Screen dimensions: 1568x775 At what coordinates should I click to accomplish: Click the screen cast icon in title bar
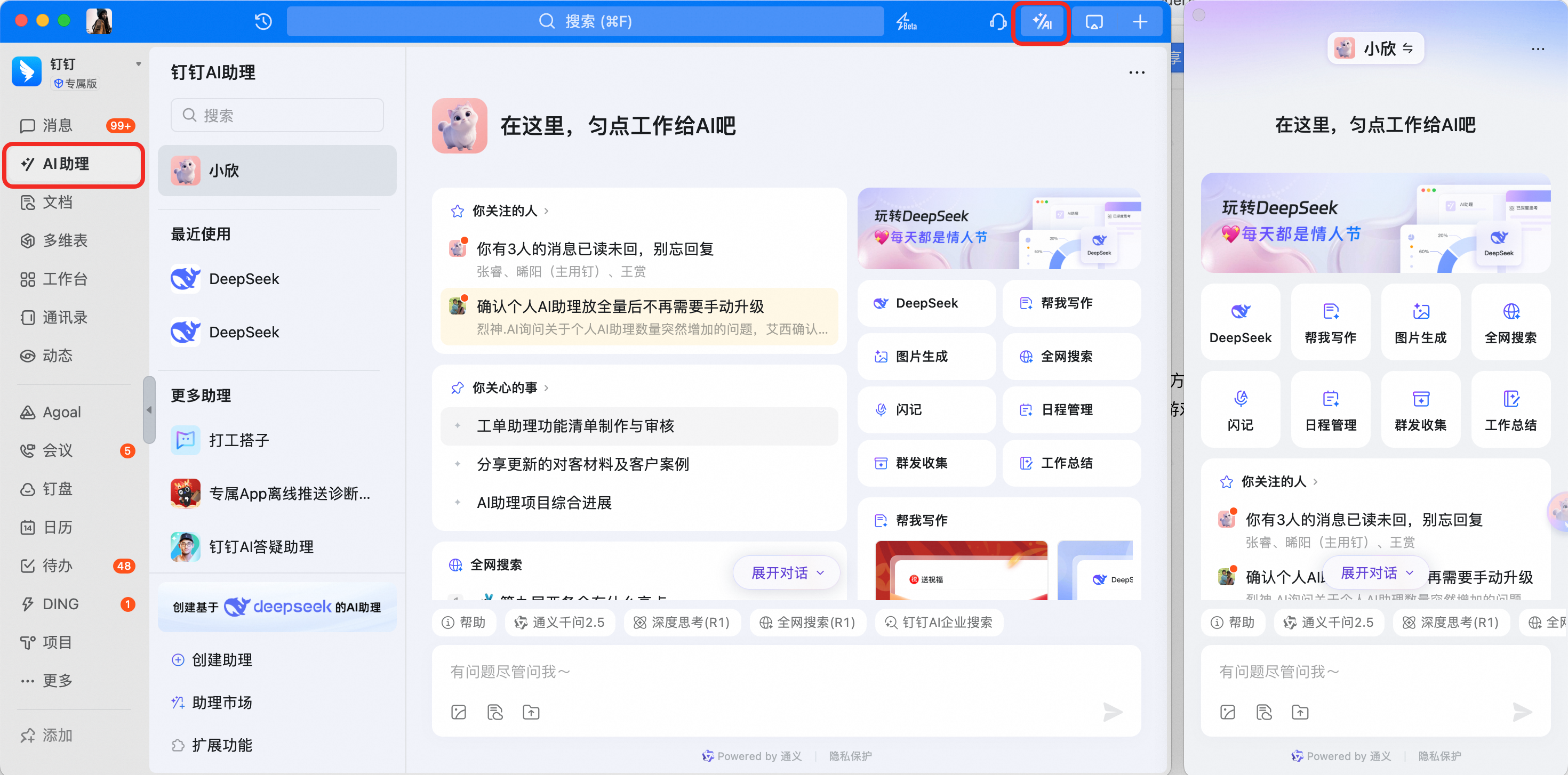pos(1094,22)
